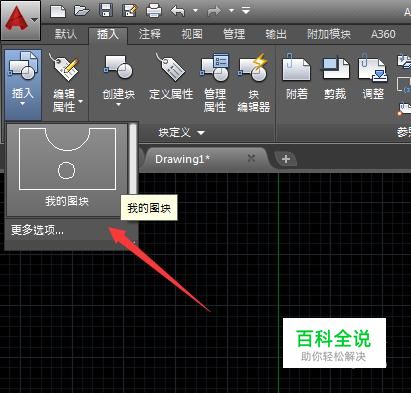Image resolution: width=411 pixels, height=393 pixels.
Task: Click the Undo arrow icon
Action: [x=178, y=11]
